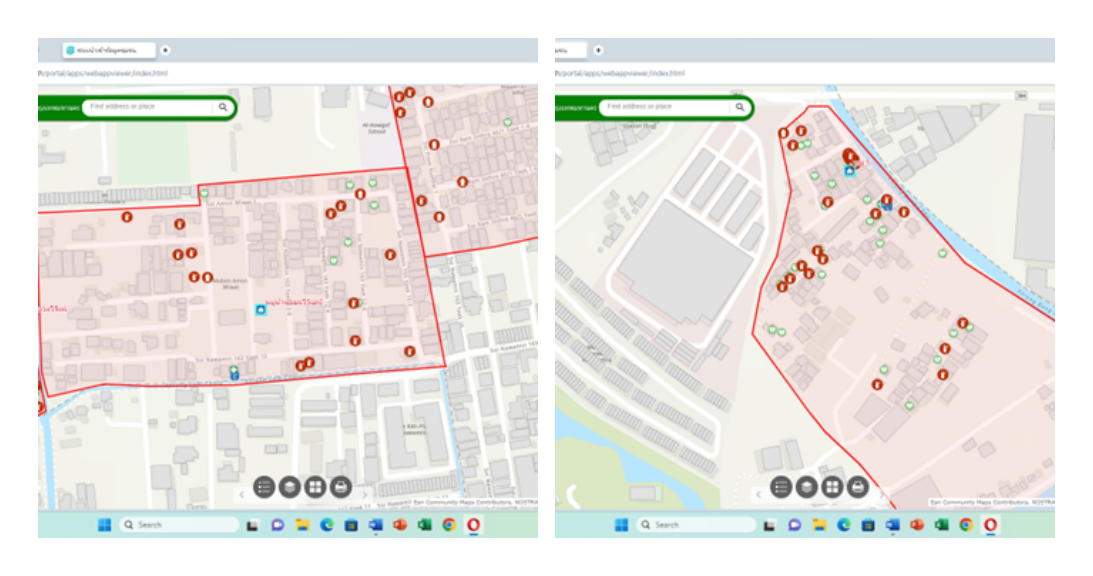The image size is (1093, 576).
Task: Open a new browser tab in left window
Action: (x=165, y=49)
